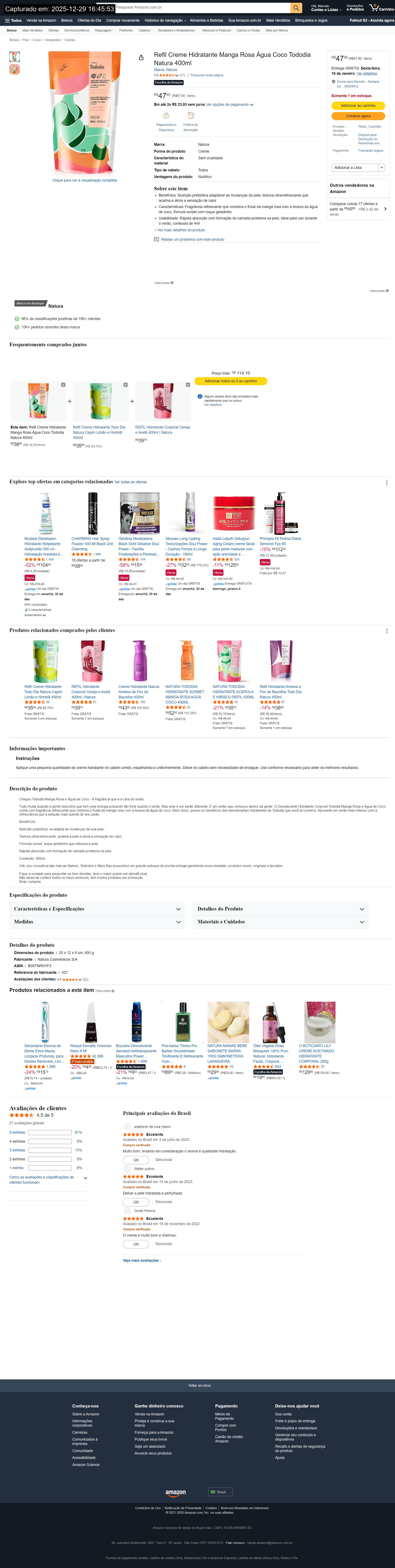Image resolution: width=395 pixels, height=1568 pixels.
Task: Click the share icon beside product image
Action: (141, 58)
